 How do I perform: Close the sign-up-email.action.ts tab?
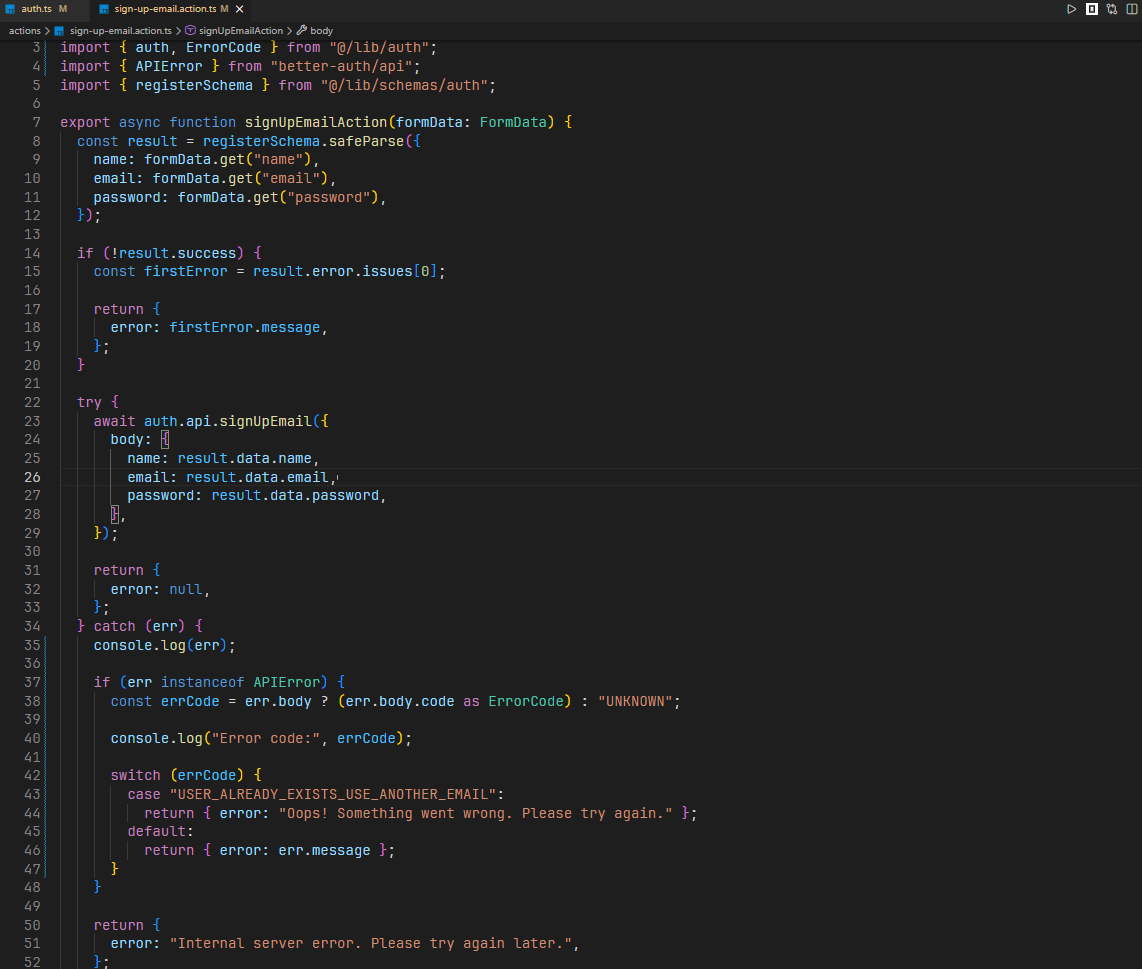point(240,9)
